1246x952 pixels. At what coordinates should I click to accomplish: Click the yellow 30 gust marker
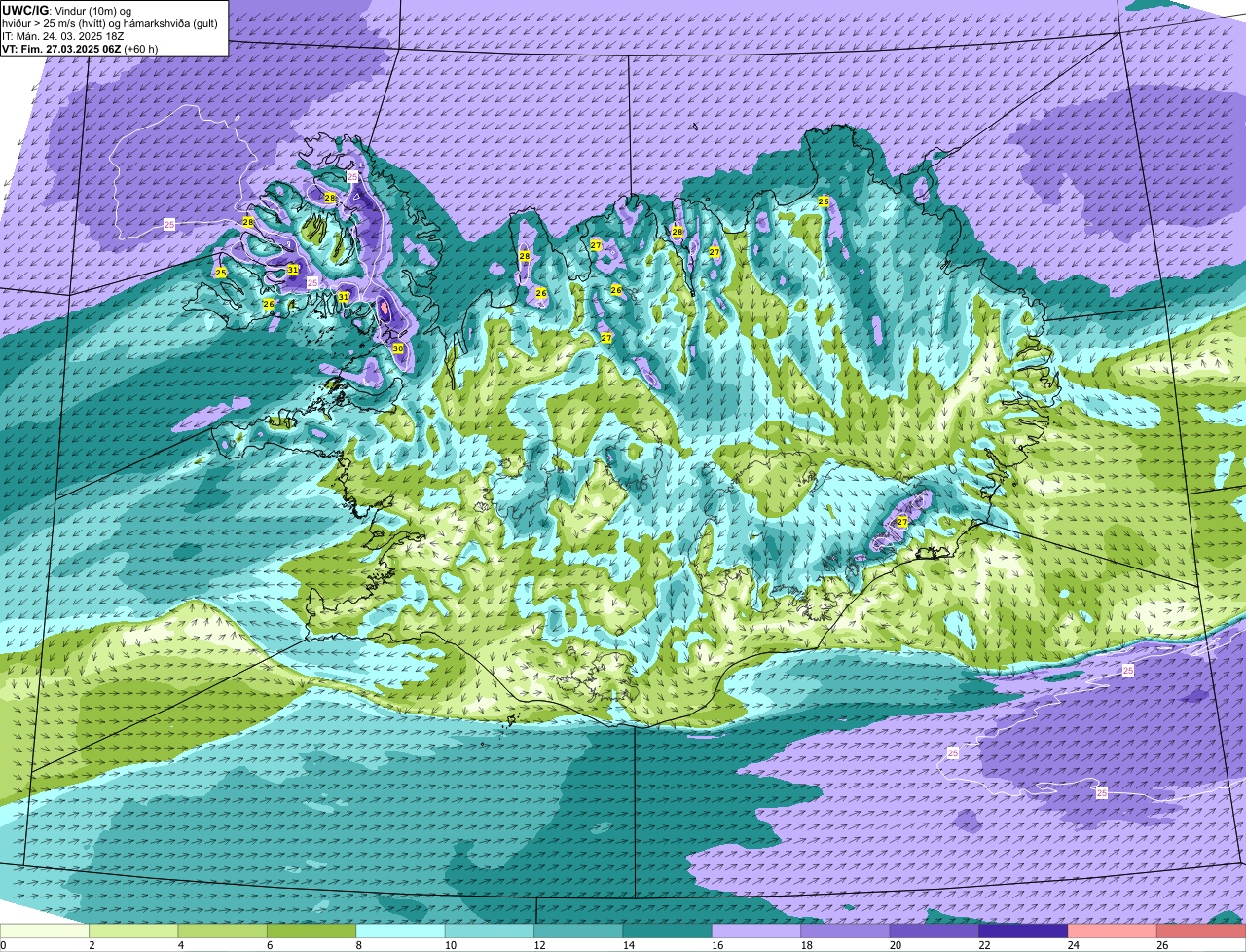(x=398, y=348)
